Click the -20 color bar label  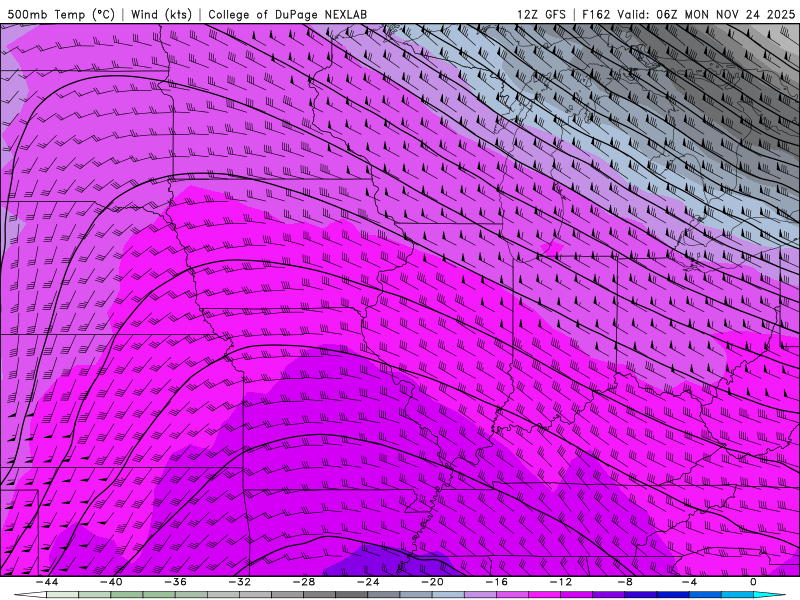[x=432, y=582]
